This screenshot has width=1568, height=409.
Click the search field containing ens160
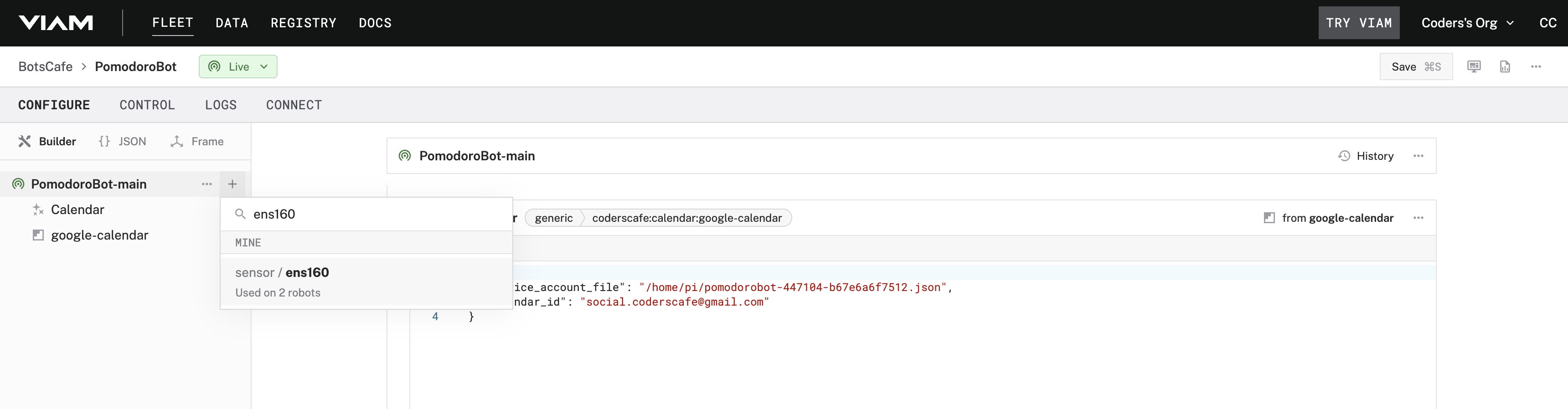(366, 214)
